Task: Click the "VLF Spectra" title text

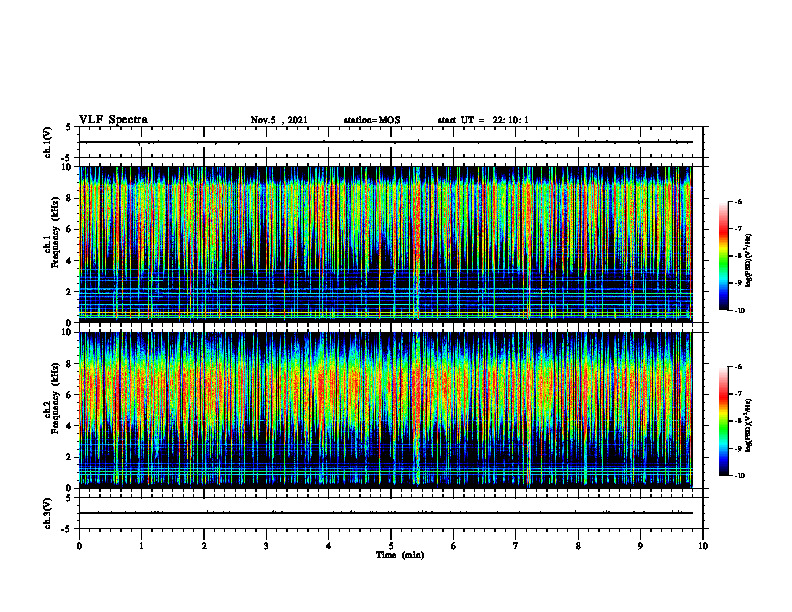Action: pyautogui.click(x=113, y=120)
